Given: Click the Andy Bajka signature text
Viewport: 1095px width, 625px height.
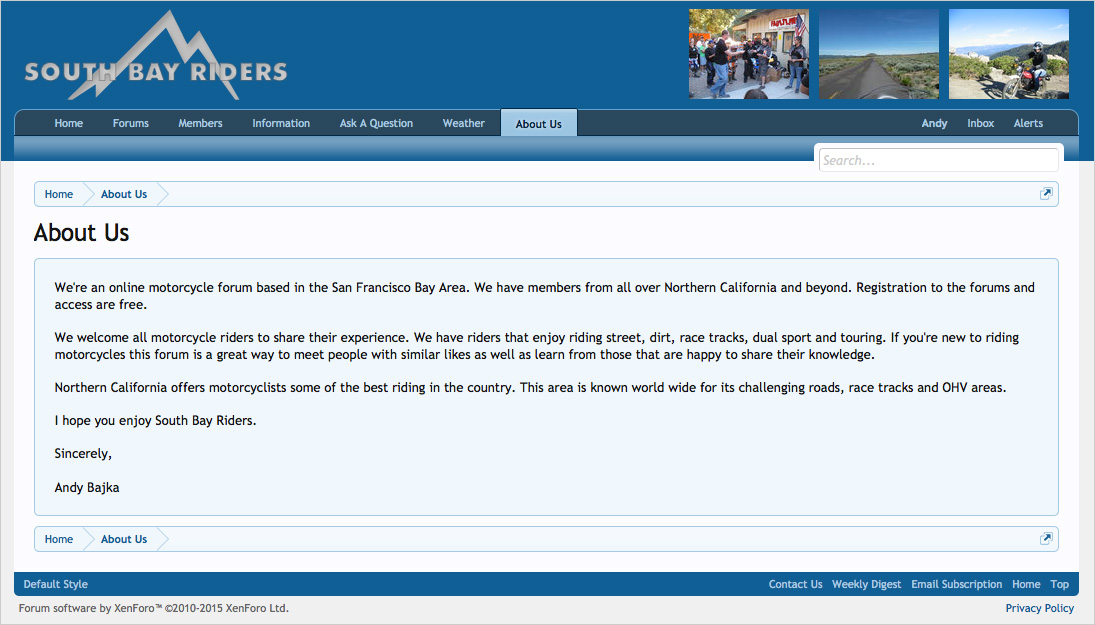Looking at the screenshot, I should [87, 487].
